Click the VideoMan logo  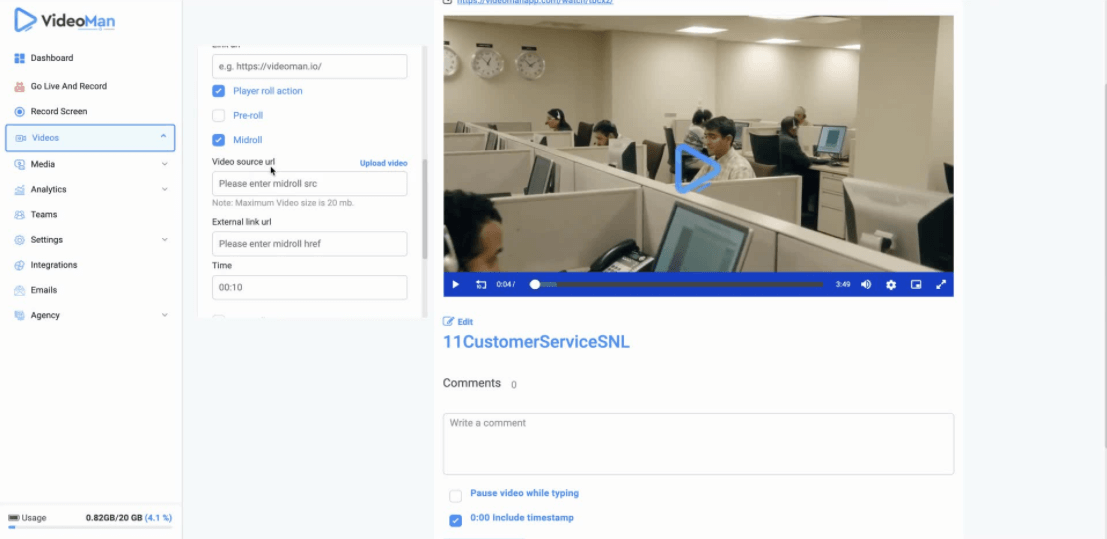coord(67,20)
